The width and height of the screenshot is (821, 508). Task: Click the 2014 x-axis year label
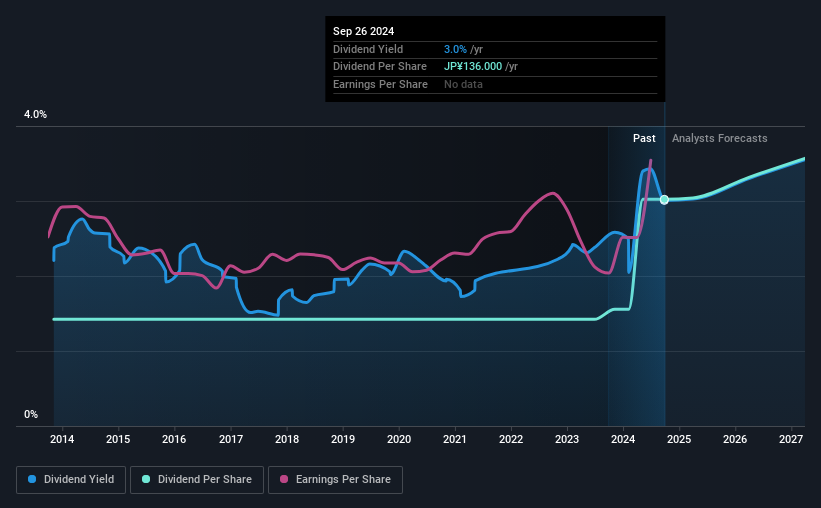62,439
